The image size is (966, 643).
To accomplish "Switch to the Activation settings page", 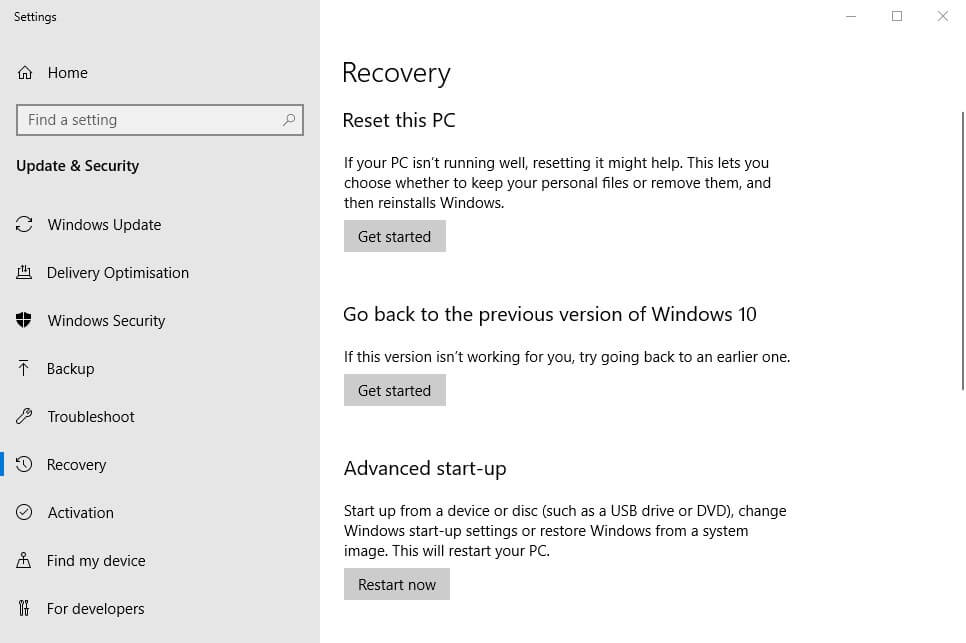I will pyautogui.click(x=81, y=512).
